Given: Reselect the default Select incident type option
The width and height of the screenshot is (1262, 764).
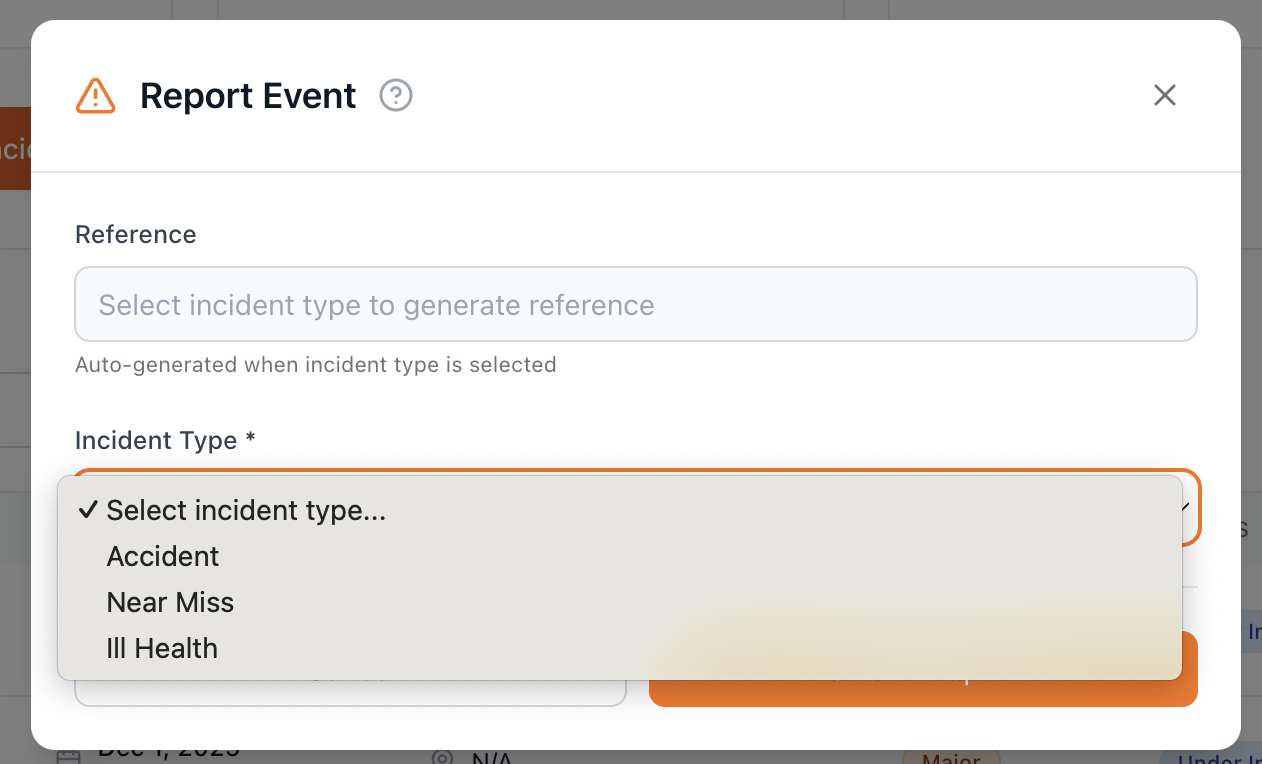Looking at the screenshot, I should pyautogui.click(x=246, y=510).
